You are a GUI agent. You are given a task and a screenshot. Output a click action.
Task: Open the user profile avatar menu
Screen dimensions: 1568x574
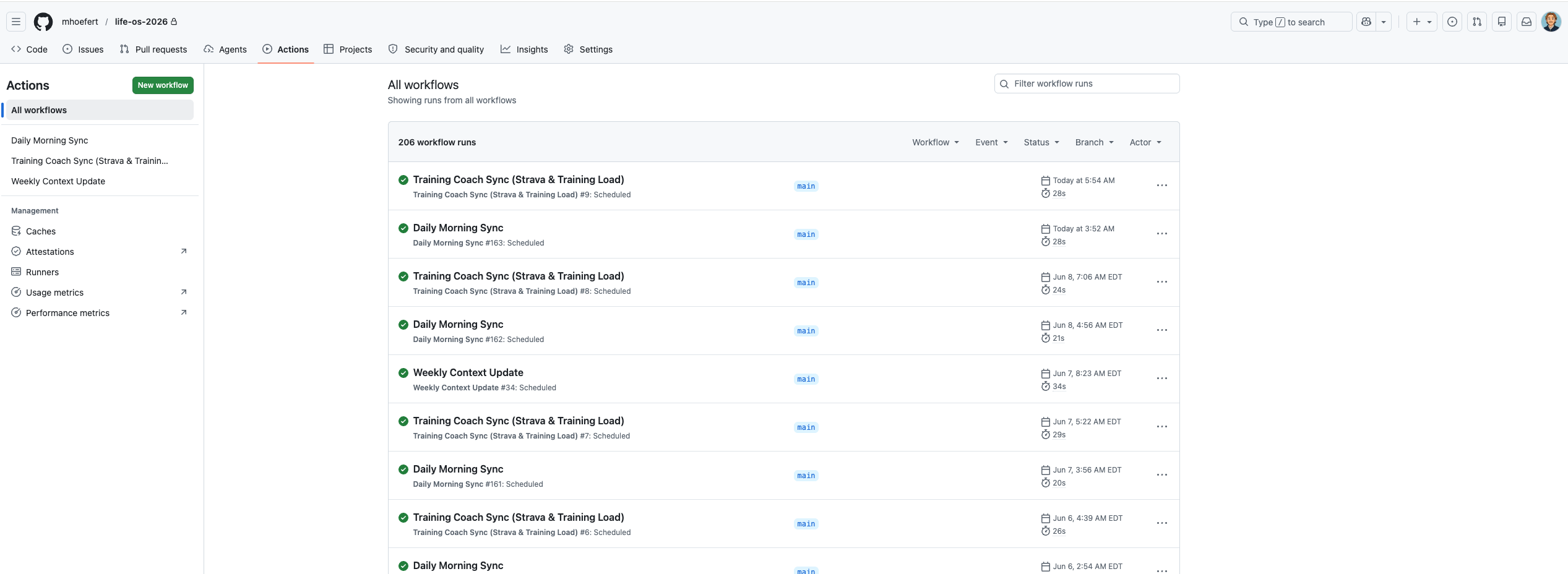pyautogui.click(x=1551, y=22)
